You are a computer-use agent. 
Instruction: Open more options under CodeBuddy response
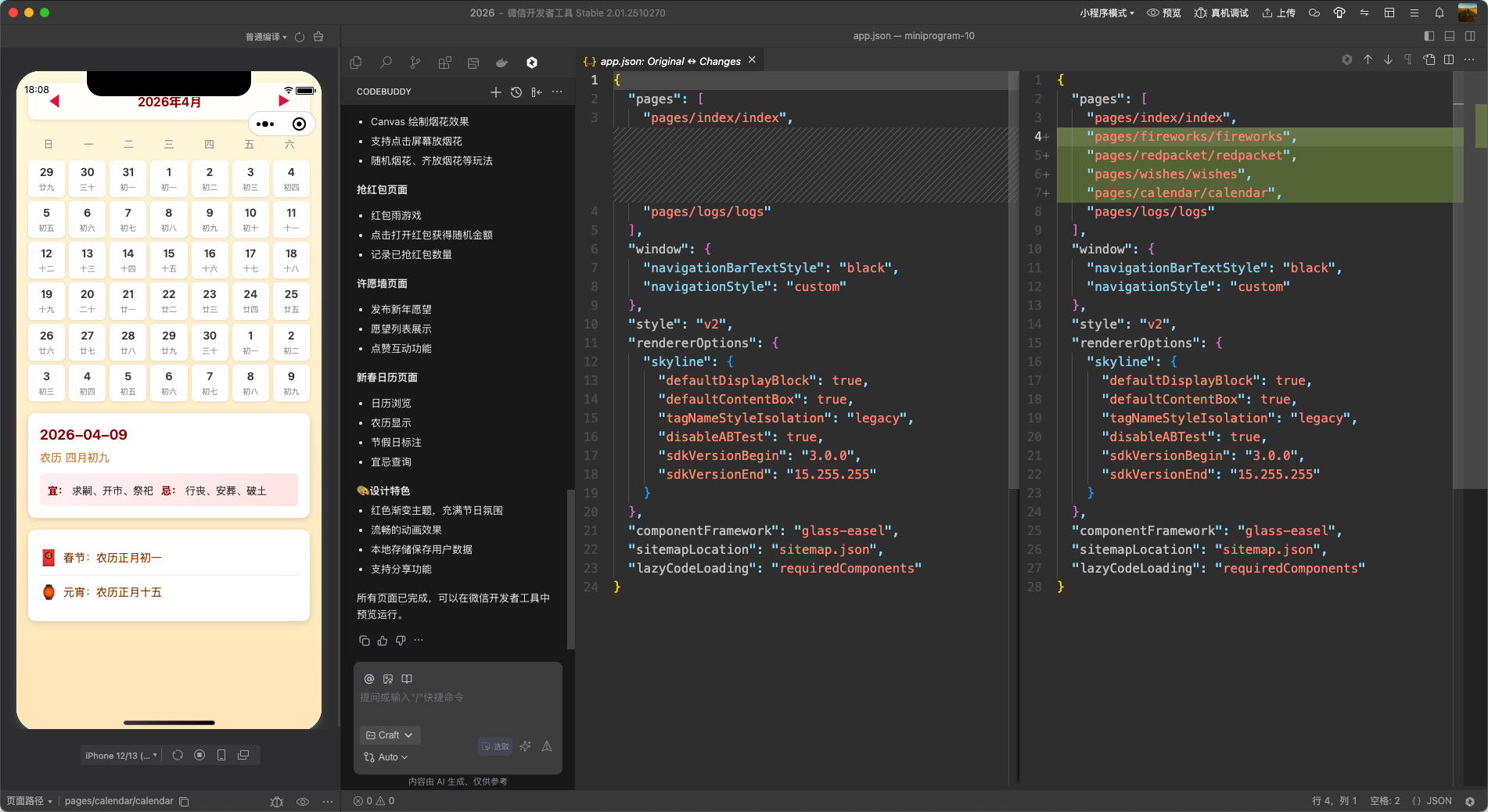419,641
